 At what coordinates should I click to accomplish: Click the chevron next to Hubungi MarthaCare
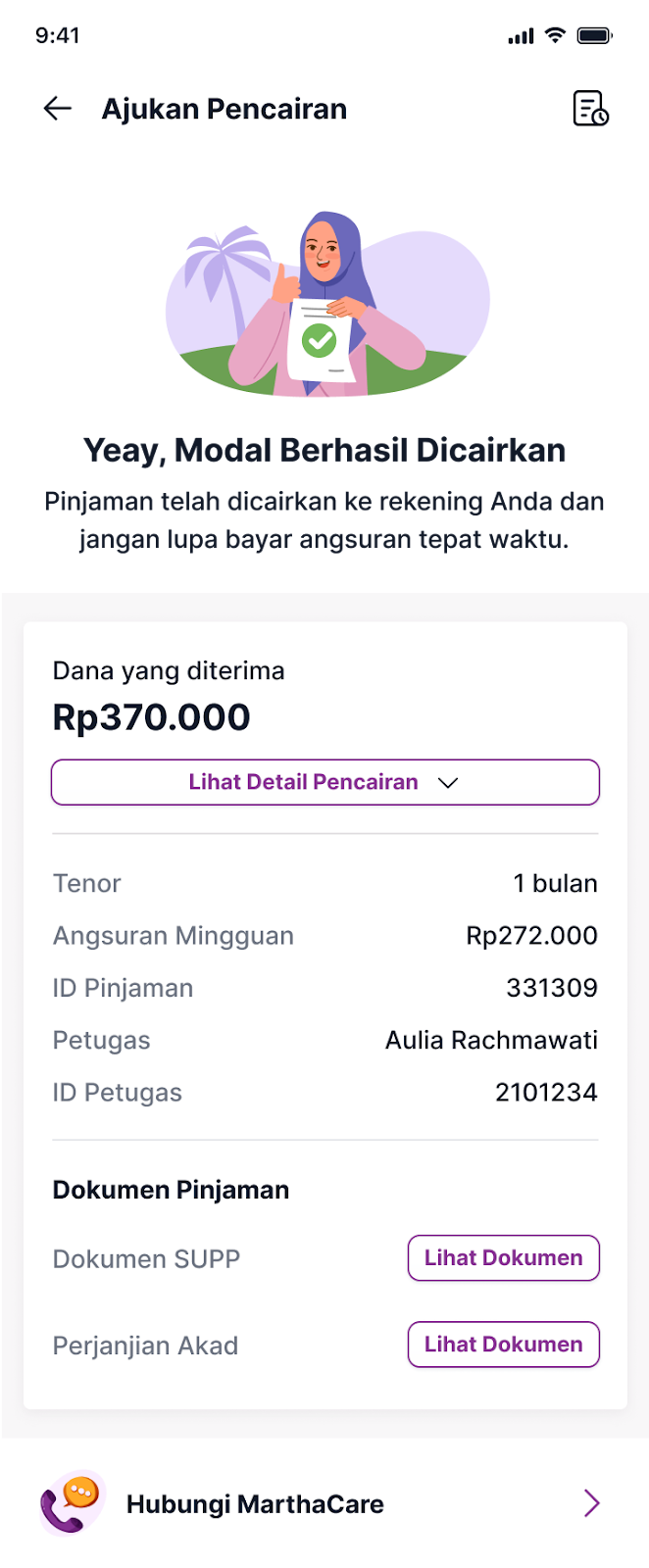[x=591, y=1503]
